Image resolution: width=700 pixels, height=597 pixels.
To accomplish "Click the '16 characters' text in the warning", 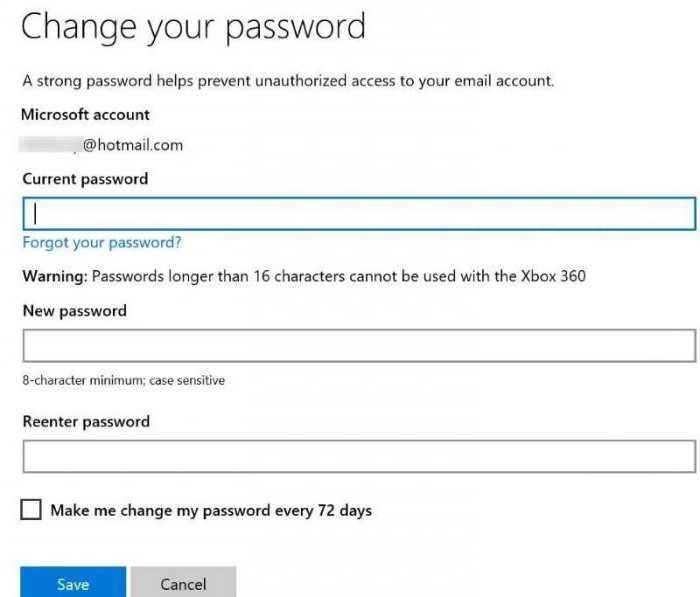I will [299, 276].
